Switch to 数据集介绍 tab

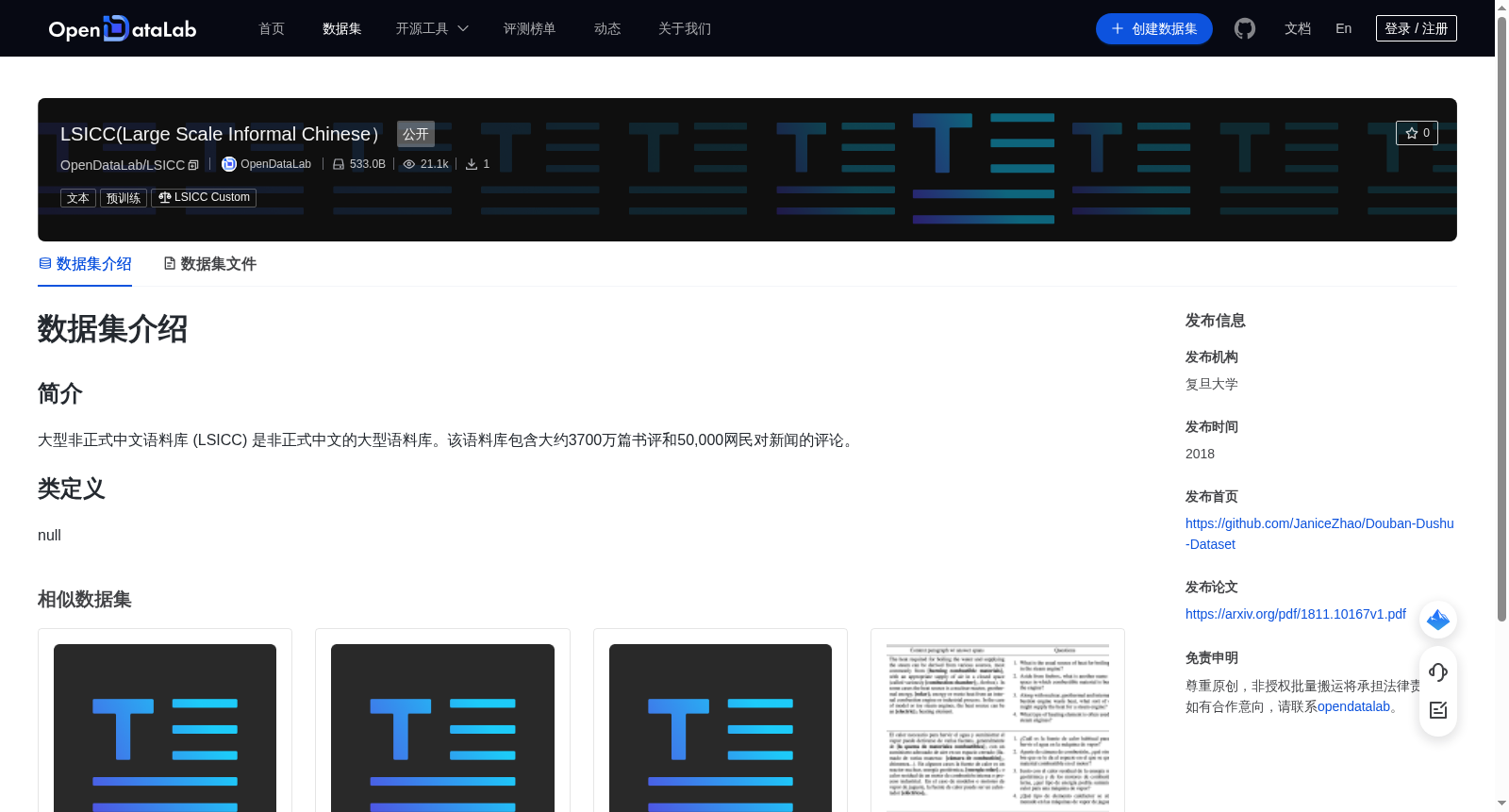(85, 264)
